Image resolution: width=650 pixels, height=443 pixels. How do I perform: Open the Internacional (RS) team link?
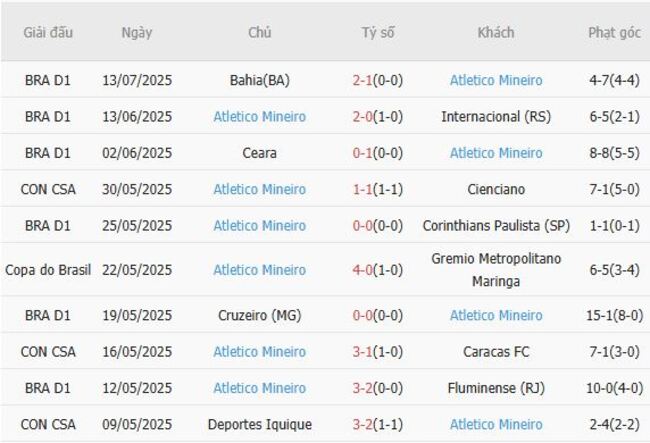pyautogui.click(x=496, y=117)
